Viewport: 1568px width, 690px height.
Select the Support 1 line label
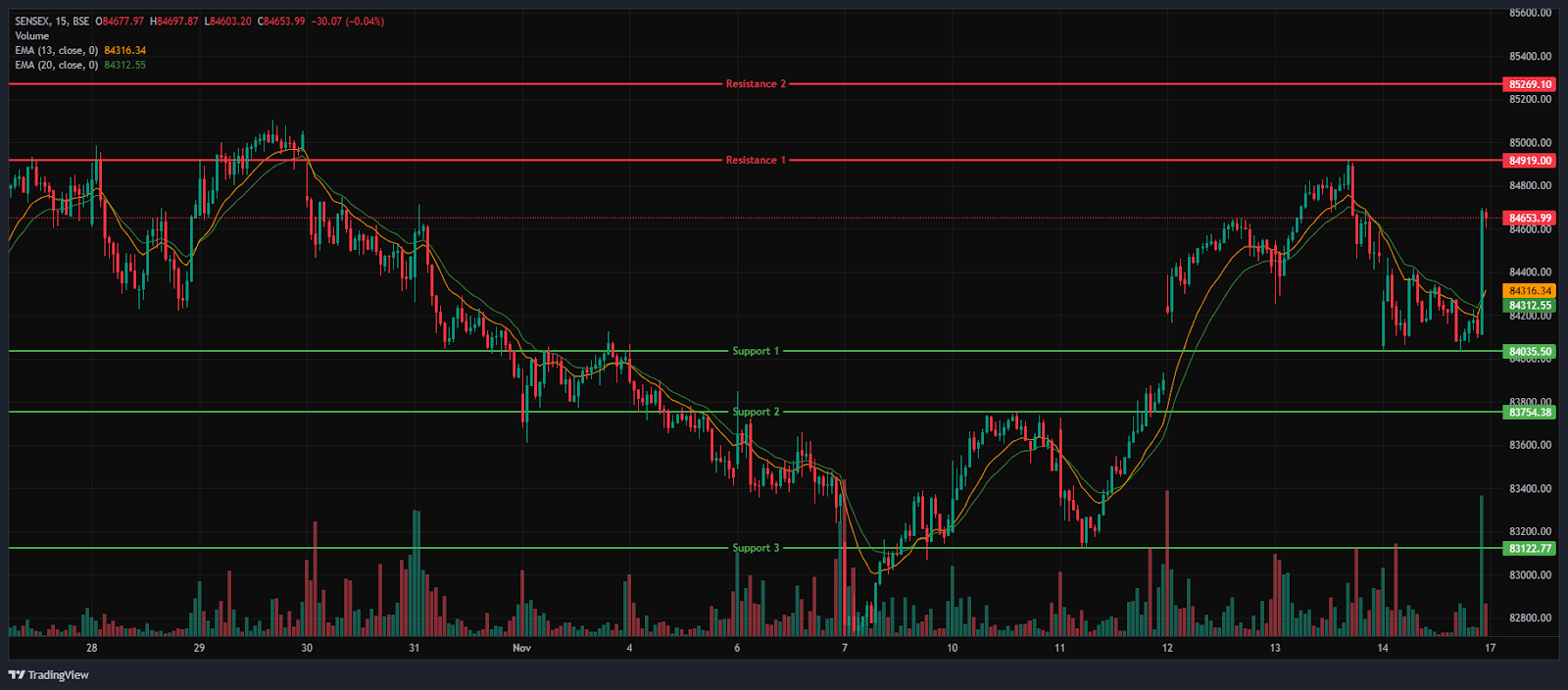click(x=756, y=351)
